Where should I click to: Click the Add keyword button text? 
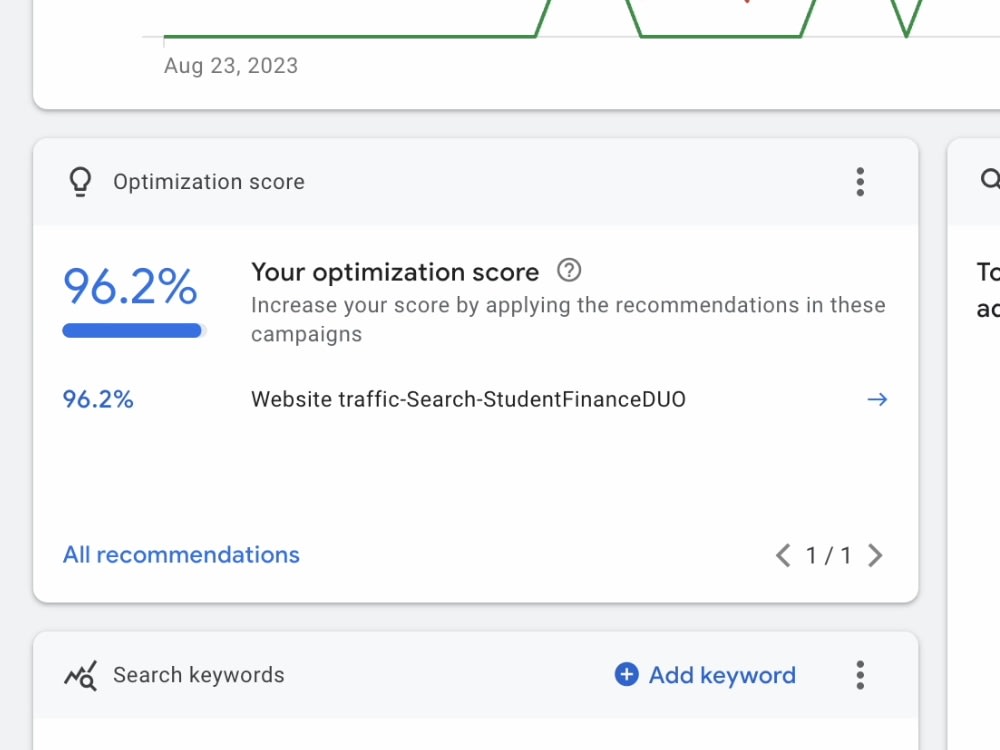[x=722, y=675]
